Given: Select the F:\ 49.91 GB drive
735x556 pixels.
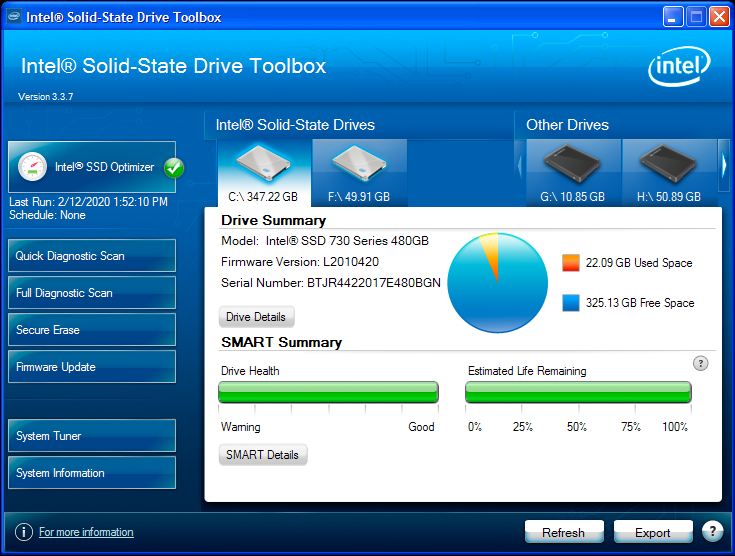Looking at the screenshot, I should [359, 173].
